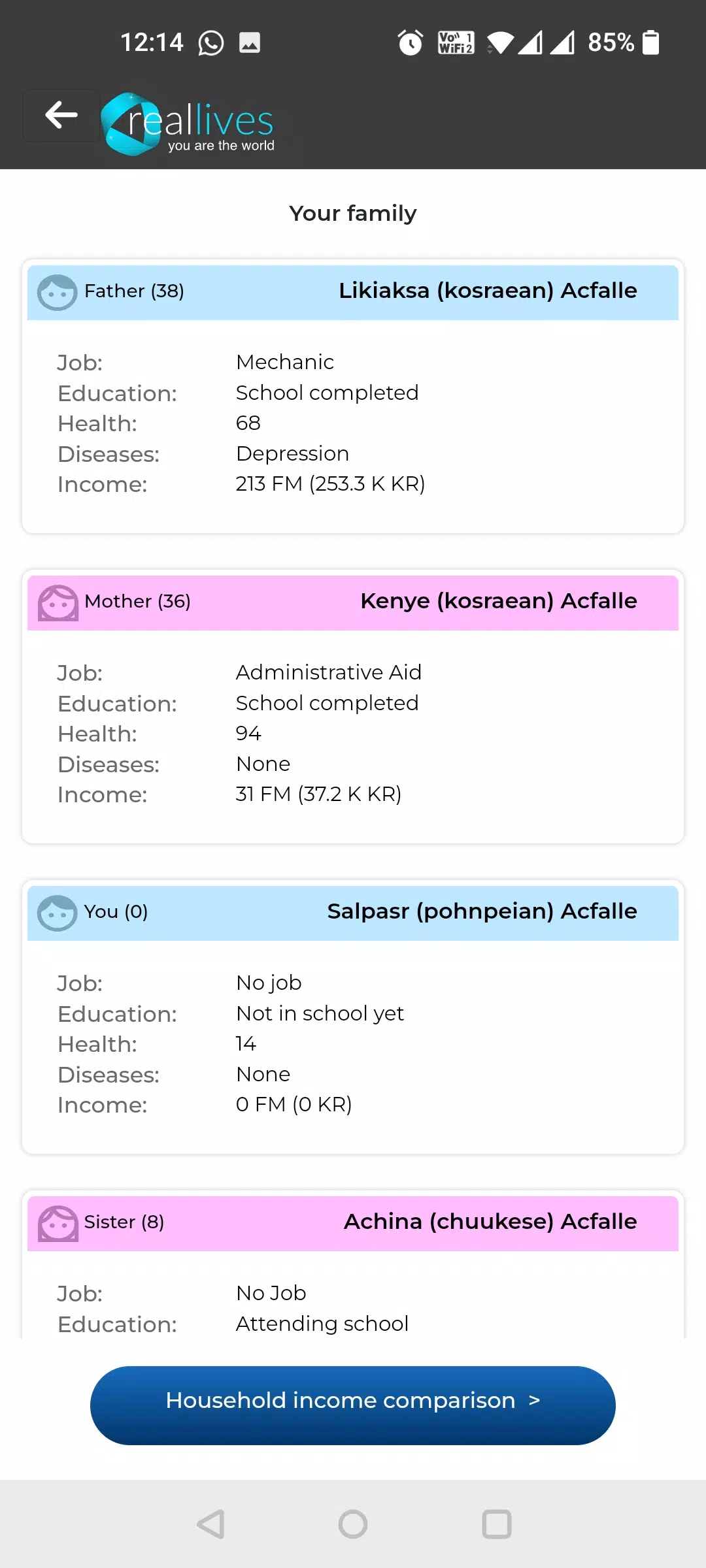The image size is (706, 1568).
Task: Tap the WhatsApp notification icon
Action: [x=211, y=43]
